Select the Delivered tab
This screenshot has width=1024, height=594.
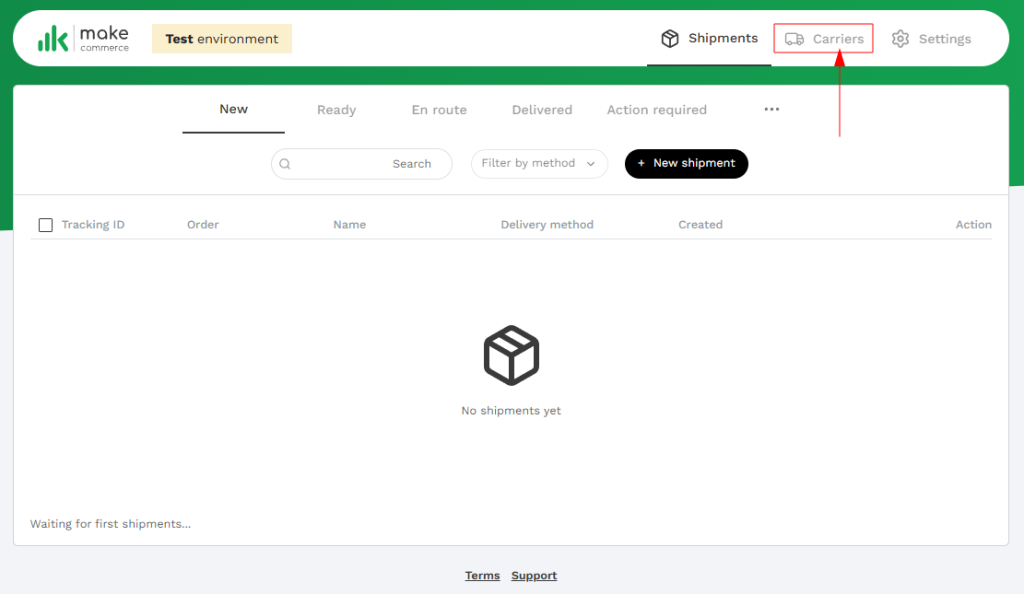[x=542, y=110]
